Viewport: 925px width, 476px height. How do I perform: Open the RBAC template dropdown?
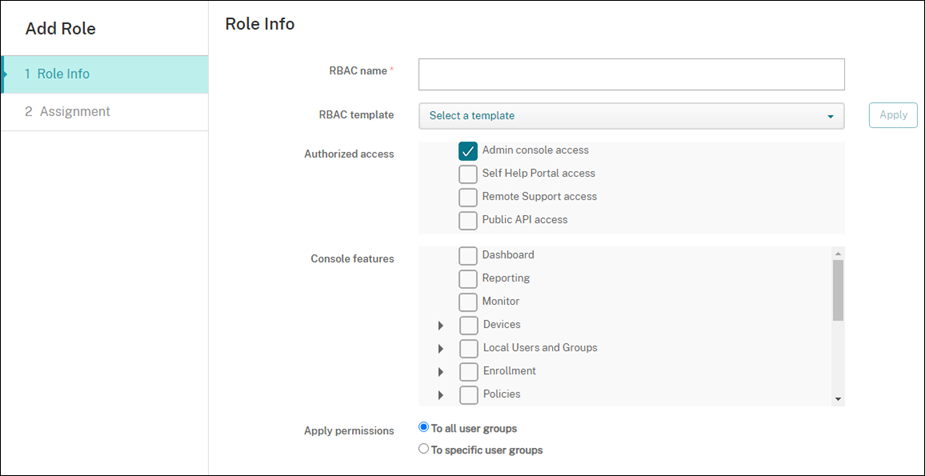(631, 116)
